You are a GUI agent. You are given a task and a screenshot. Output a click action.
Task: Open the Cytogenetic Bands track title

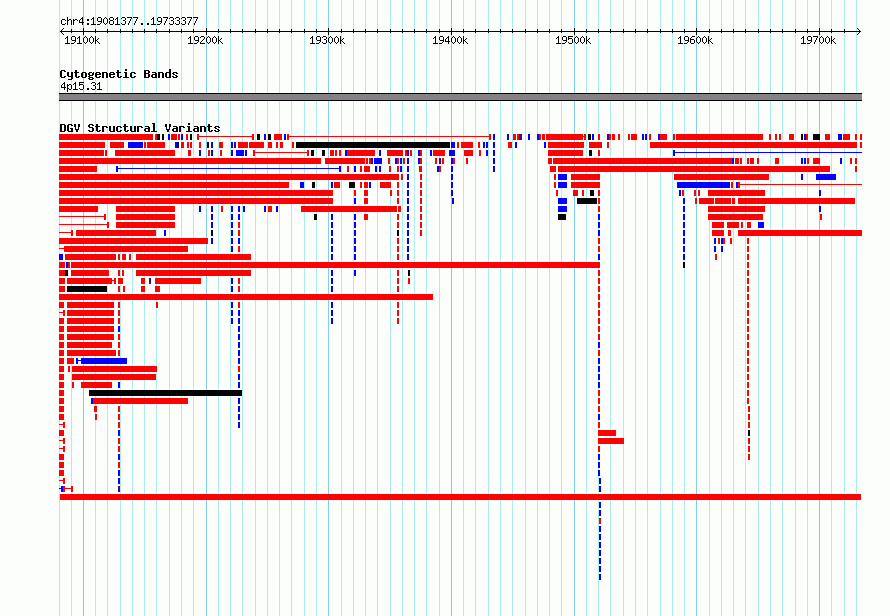pyautogui.click(x=119, y=74)
